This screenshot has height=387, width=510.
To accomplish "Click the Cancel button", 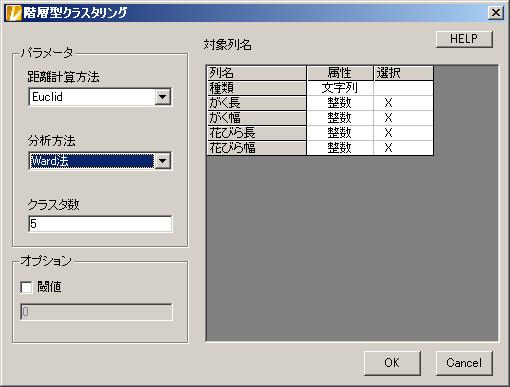I will click(x=464, y=363).
